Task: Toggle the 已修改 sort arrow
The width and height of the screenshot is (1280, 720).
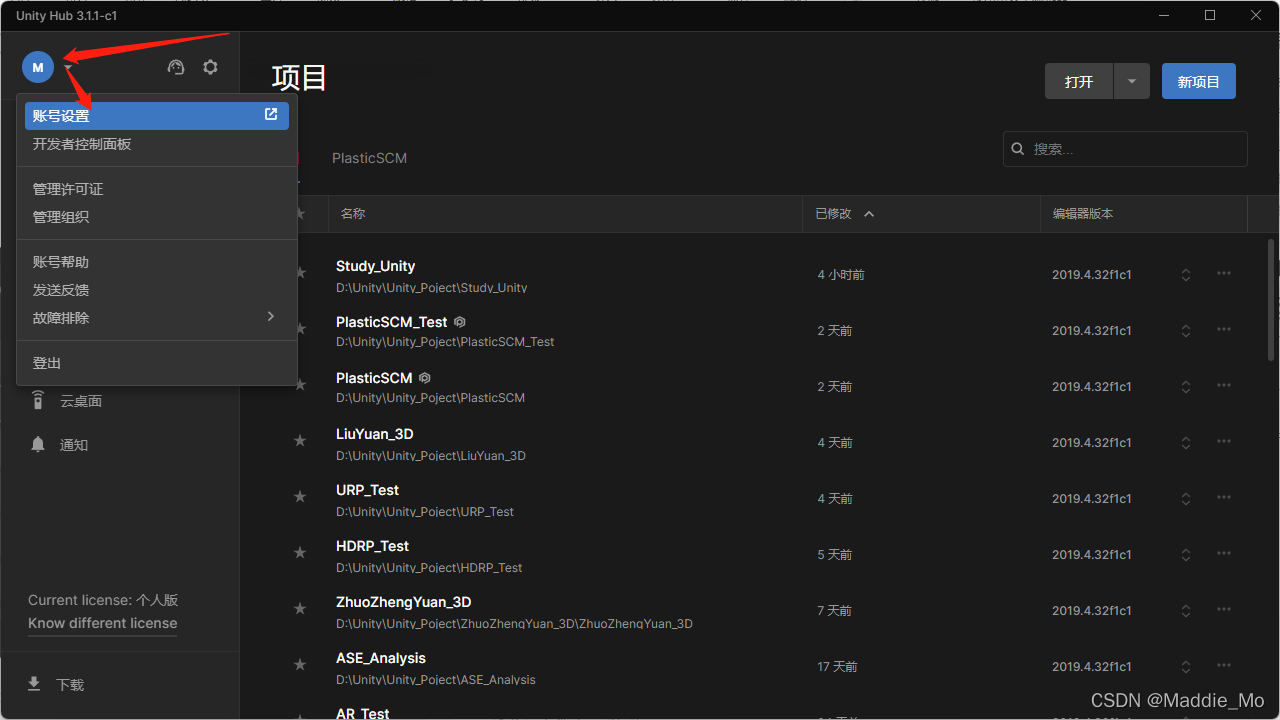Action: 869,214
